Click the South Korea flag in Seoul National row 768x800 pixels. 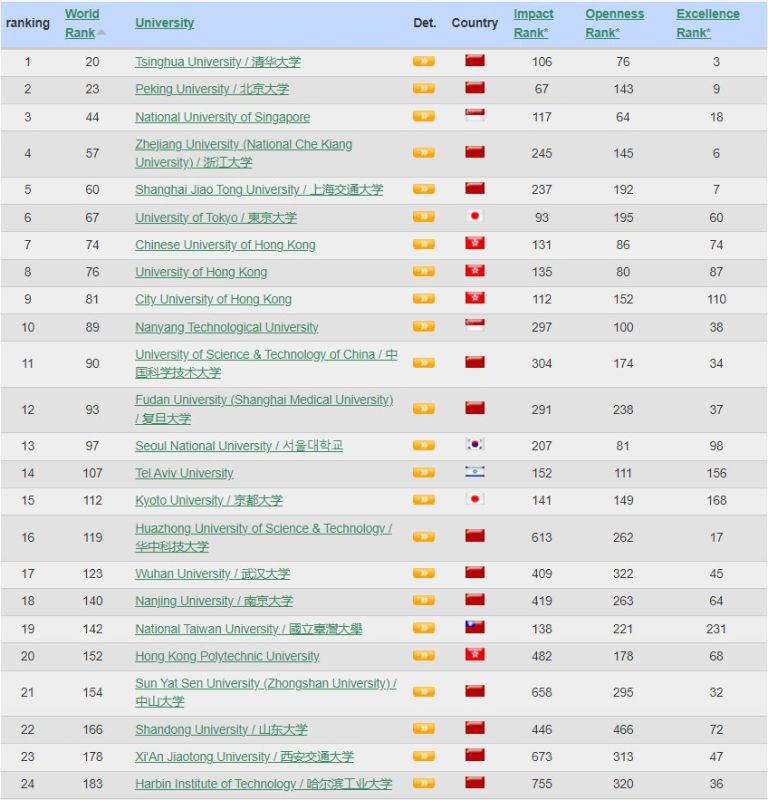pyautogui.click(x=475, y=444)
